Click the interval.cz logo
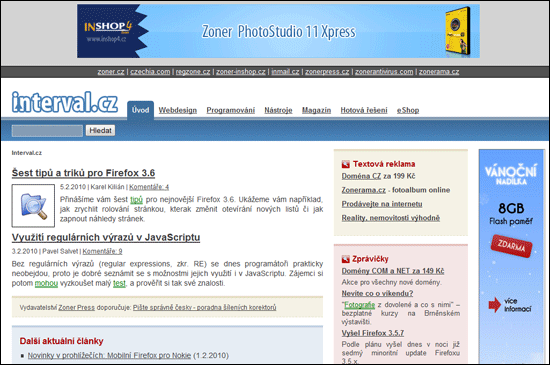Screen dimensions: 550x365 (65, 102)
